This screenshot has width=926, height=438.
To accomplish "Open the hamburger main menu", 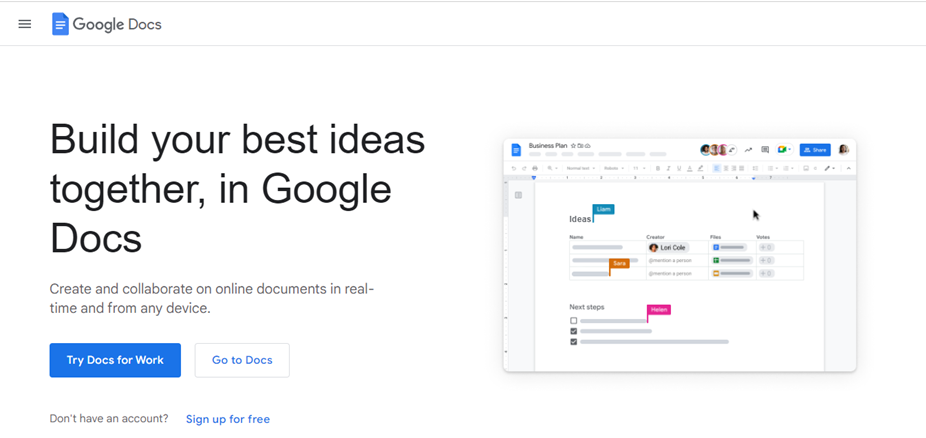I will (25, 24).
